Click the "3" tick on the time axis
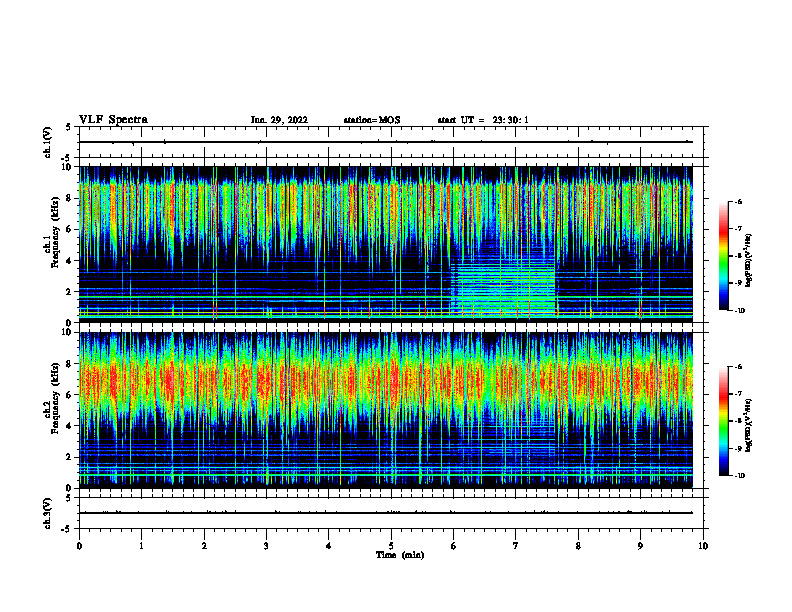The height and width of the screenshot is (612, 792). (266, 546)
